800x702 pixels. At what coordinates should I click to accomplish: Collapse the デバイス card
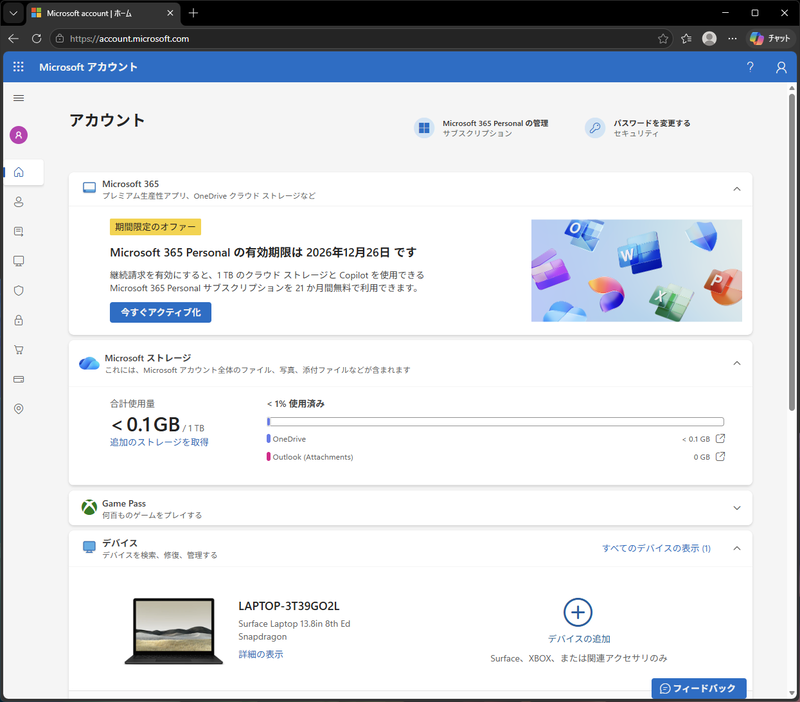(x=737, y=548)
